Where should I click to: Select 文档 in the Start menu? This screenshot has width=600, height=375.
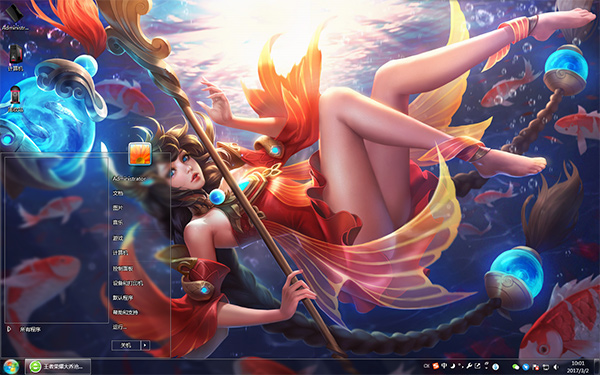coord(118,193)
